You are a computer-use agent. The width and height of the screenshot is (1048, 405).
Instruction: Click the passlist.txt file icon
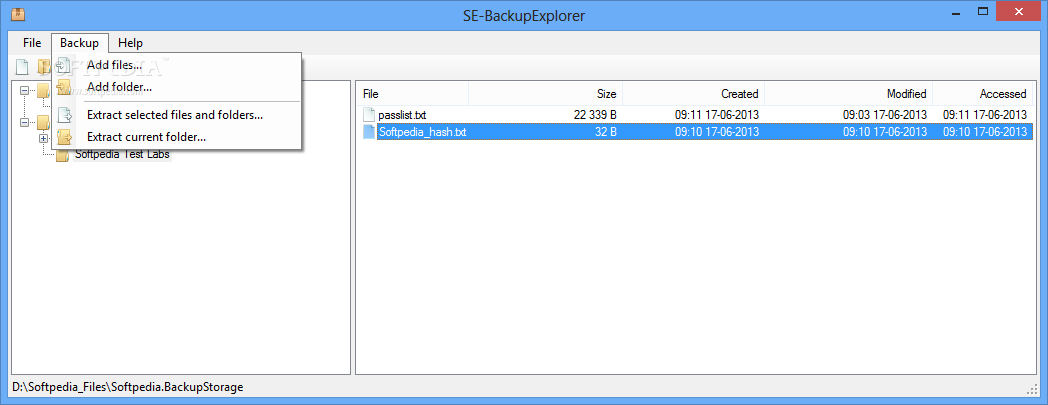pos(369,114)
